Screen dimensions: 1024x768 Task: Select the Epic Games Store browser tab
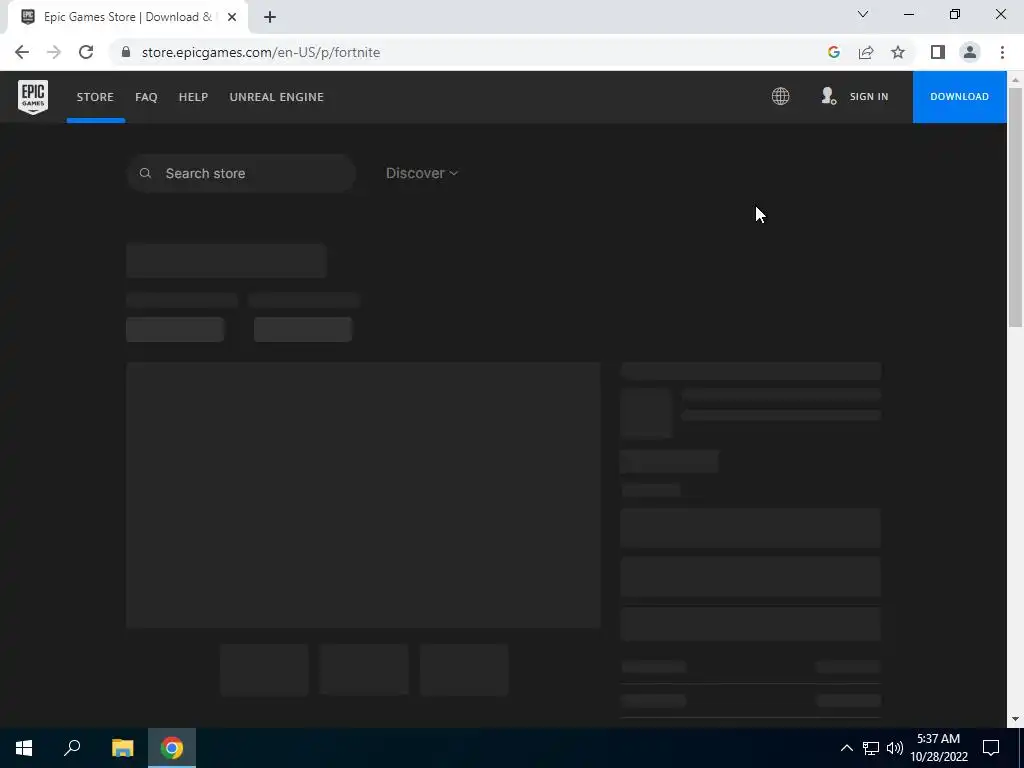pos(127,17)
